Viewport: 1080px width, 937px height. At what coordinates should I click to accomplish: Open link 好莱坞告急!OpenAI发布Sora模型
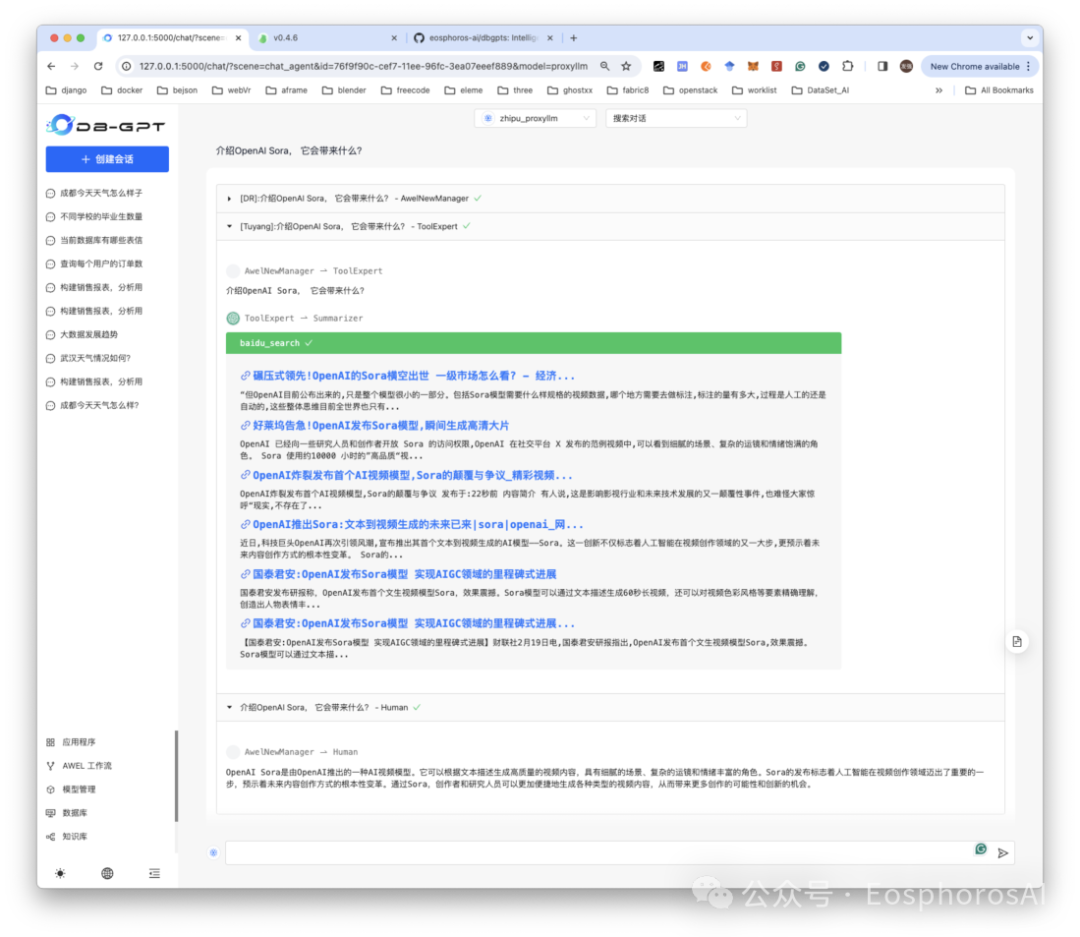[375, 425]
